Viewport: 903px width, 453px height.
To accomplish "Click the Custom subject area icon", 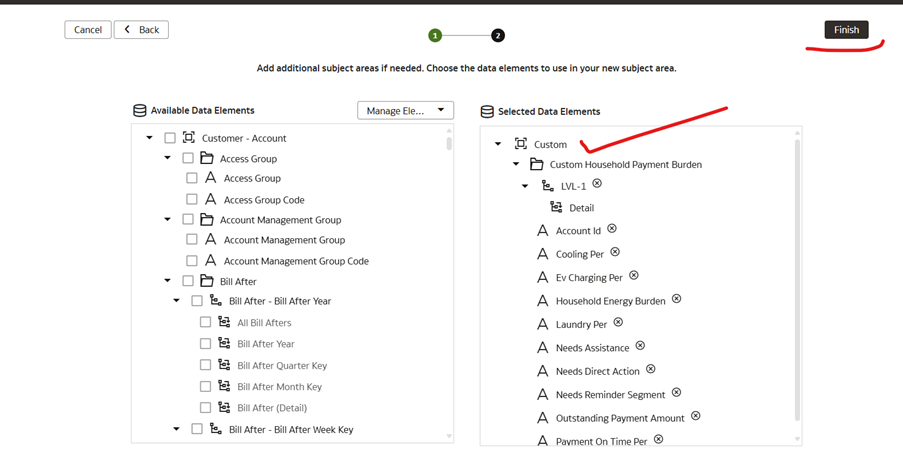I will point(521,144).
